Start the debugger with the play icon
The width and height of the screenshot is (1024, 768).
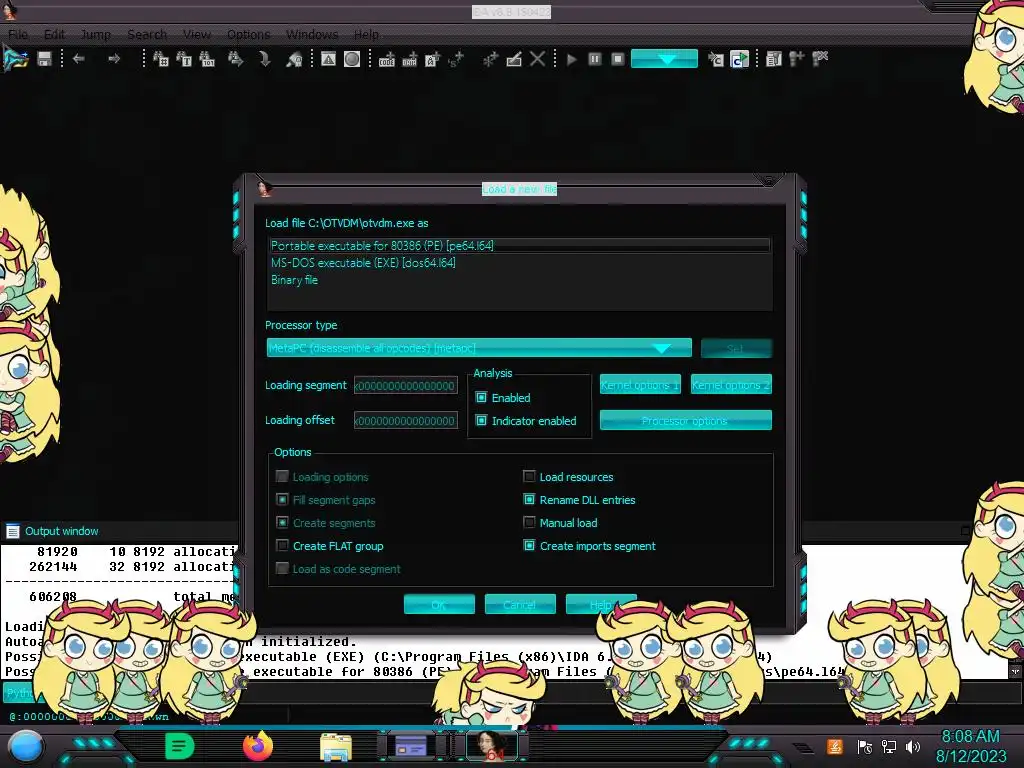(572, 59)
